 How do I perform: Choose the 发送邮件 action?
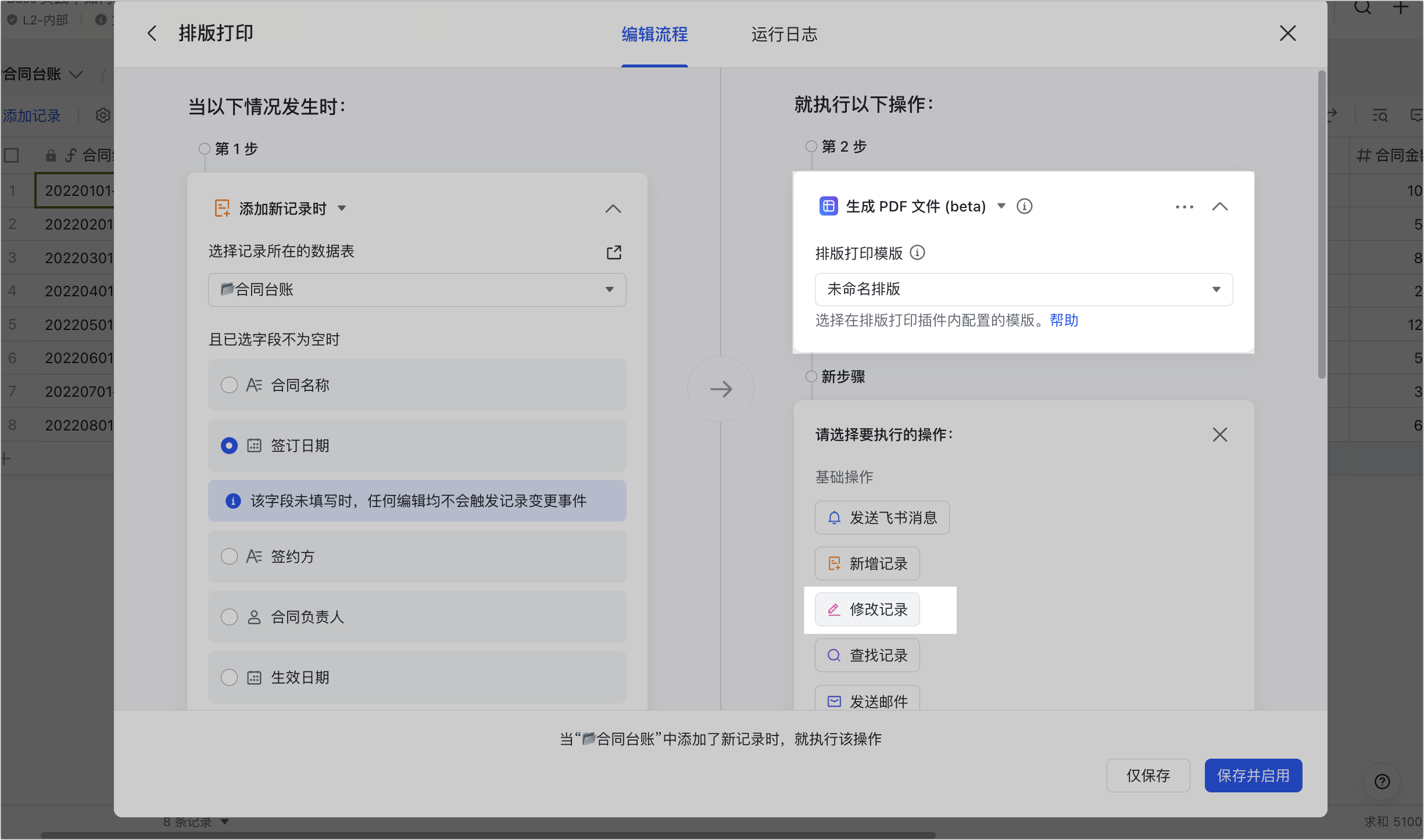pyautogui.click(x=867, y=699)
